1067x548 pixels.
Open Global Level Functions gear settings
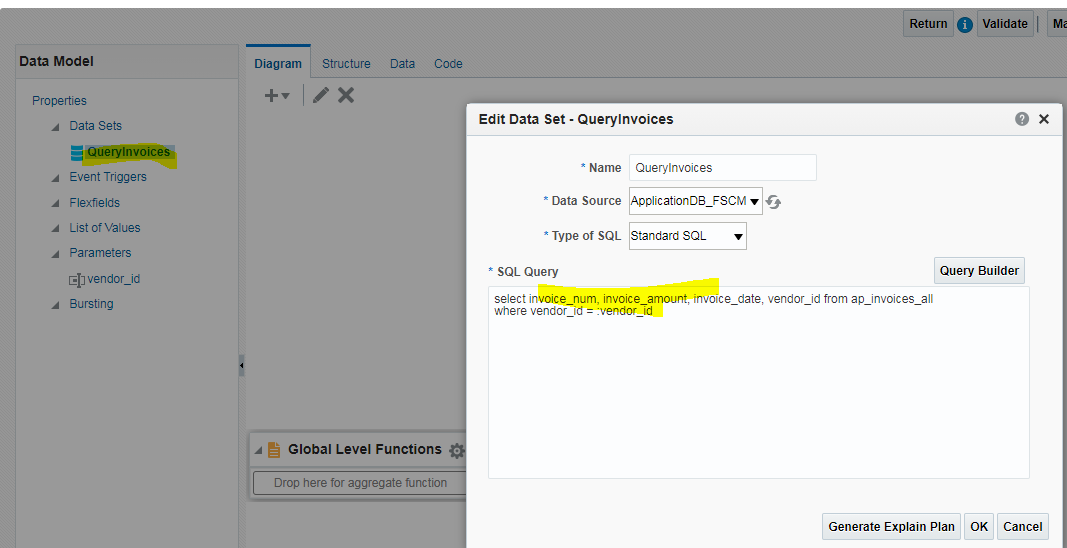(x=457, y=451)
